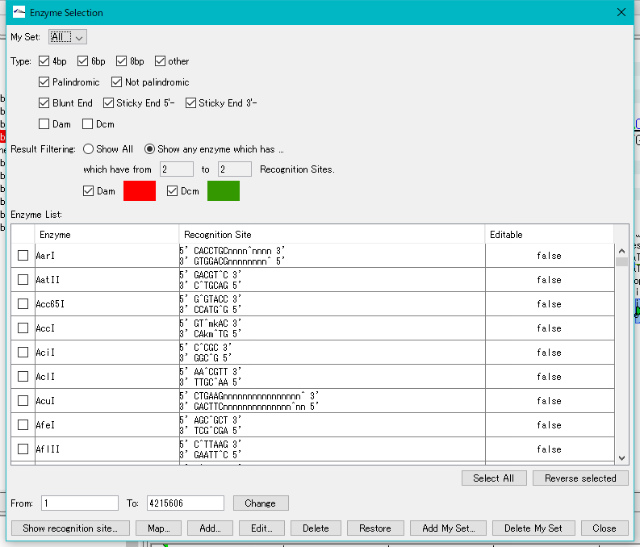This screenshot has height=547, width=640.
Task: Check the AfeI enzyme checkbox
Action: (x=23, y=425)
